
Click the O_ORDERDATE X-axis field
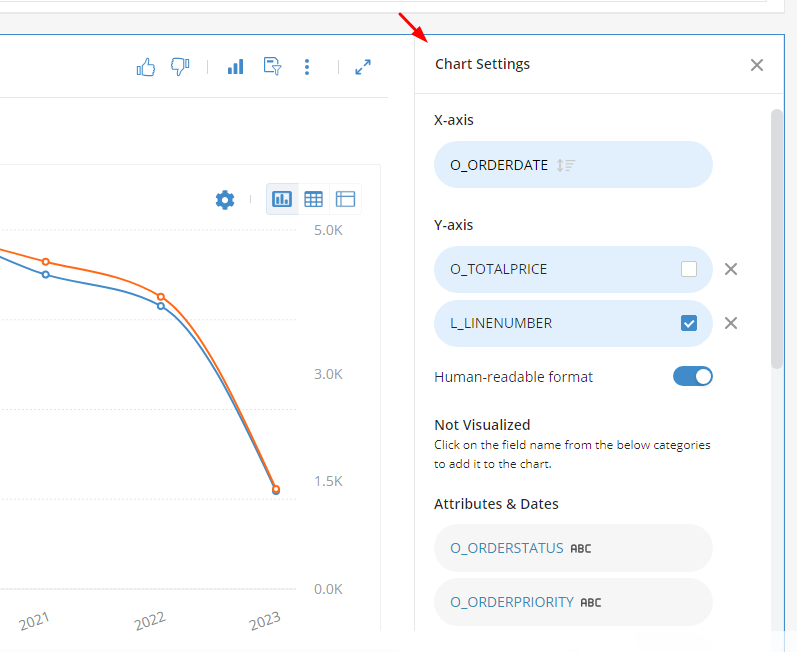pos(573,165)
